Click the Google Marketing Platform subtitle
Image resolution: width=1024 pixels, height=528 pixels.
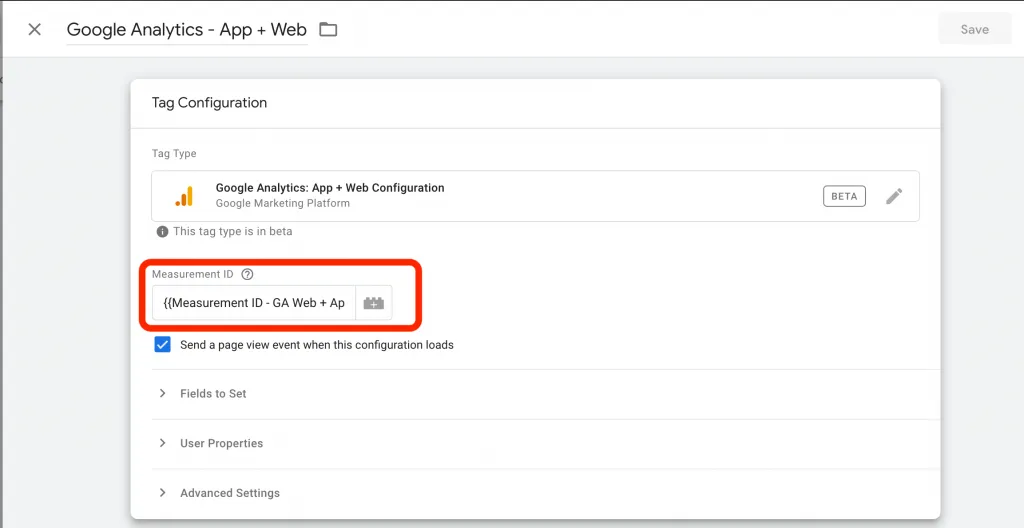[283, 203]
